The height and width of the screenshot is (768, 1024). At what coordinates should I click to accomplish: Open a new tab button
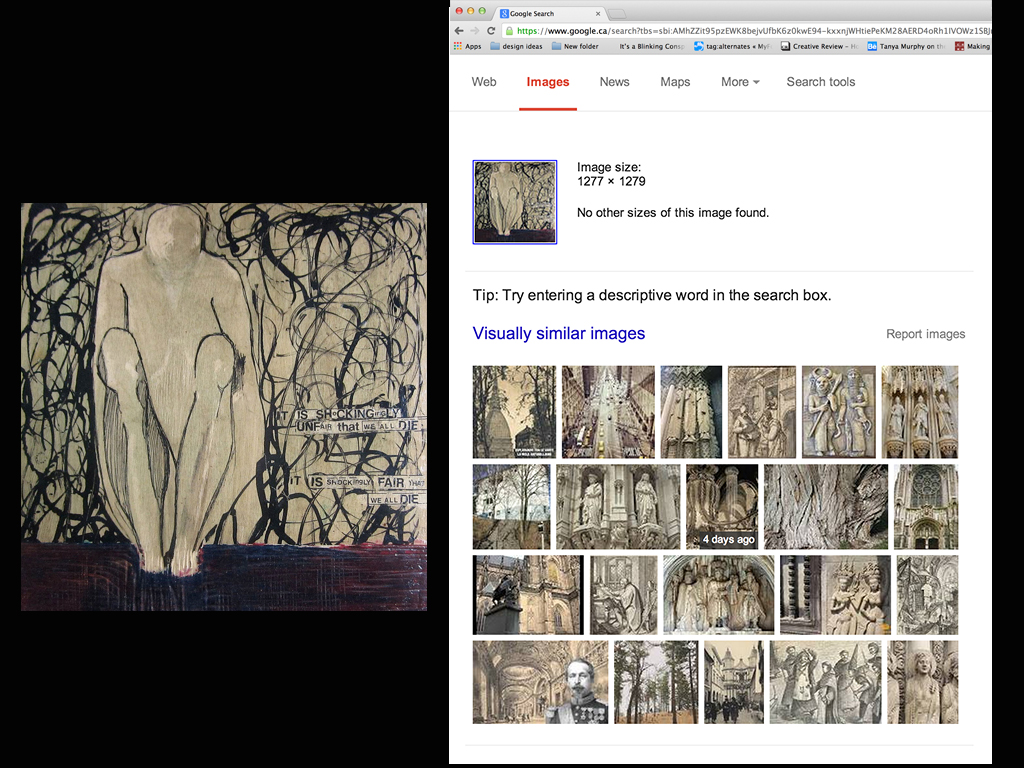coord(619,14)
